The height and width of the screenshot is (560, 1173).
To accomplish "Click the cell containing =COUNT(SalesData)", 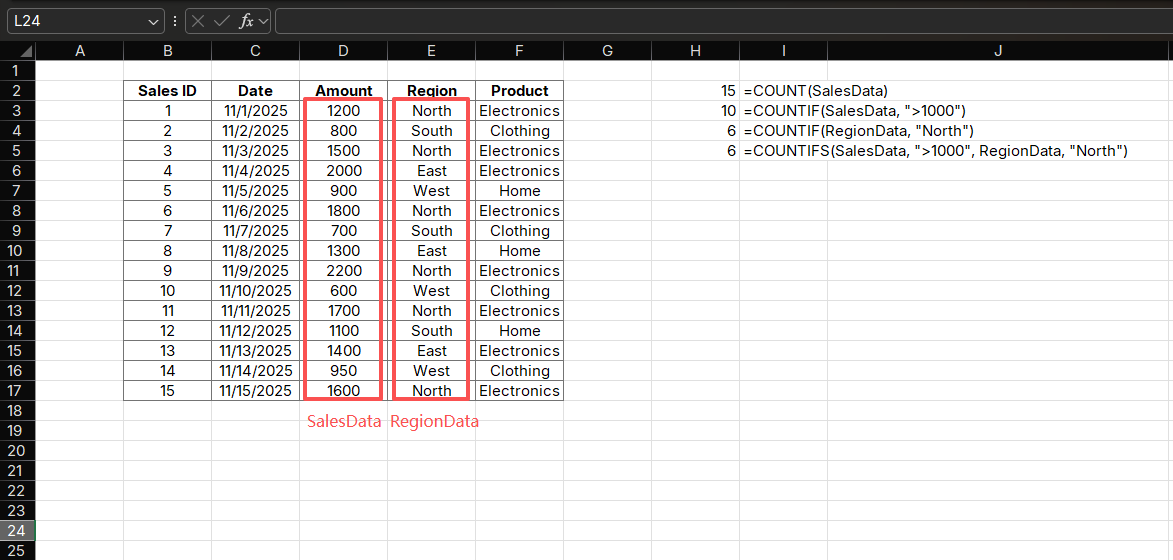I will (815, 91).
